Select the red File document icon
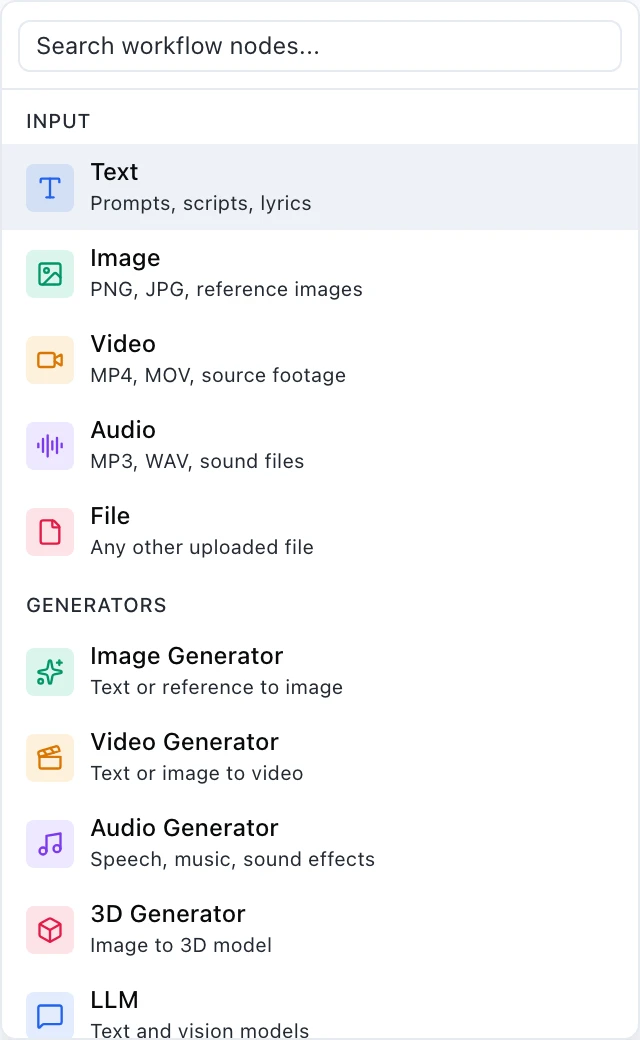 (x=50, y=532)
